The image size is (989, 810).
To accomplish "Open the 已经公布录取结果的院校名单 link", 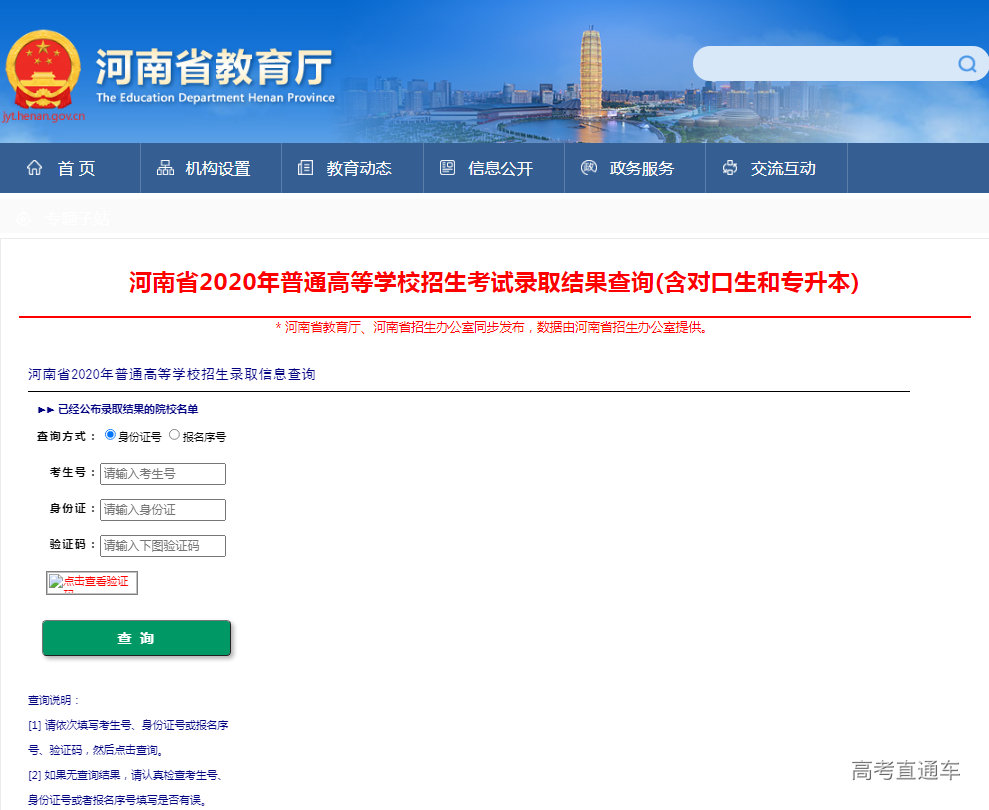I will [x=130, y=409].
